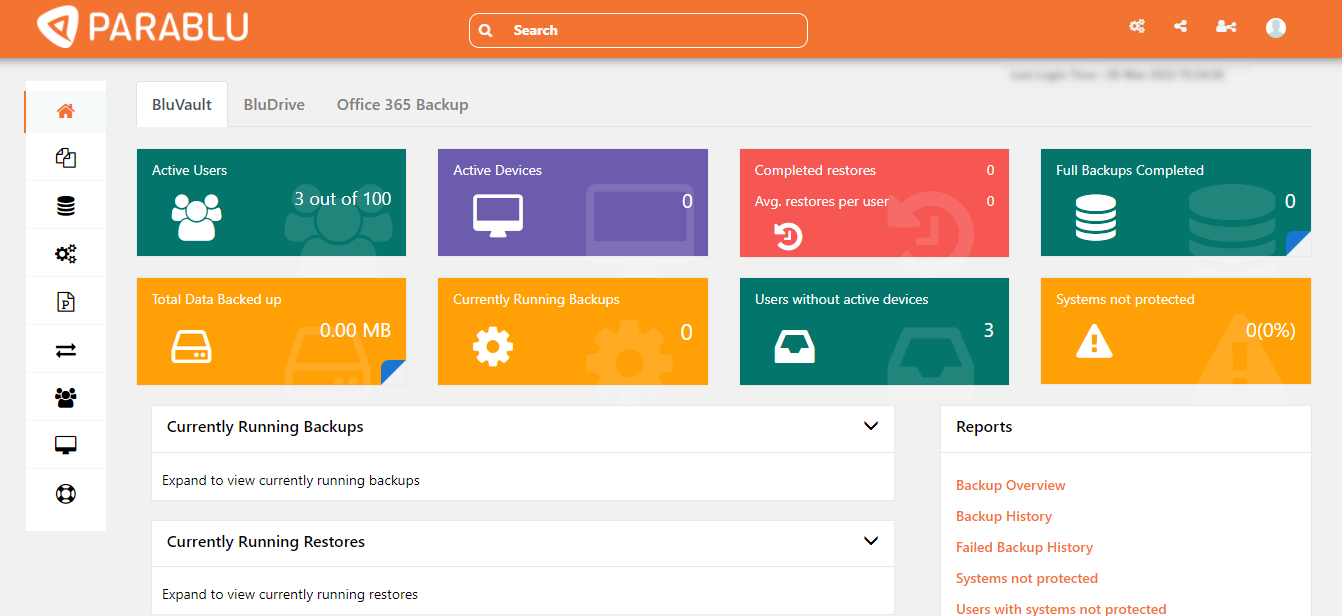
Task: Click the "Avg. restores per user" label
Action: 822,201
